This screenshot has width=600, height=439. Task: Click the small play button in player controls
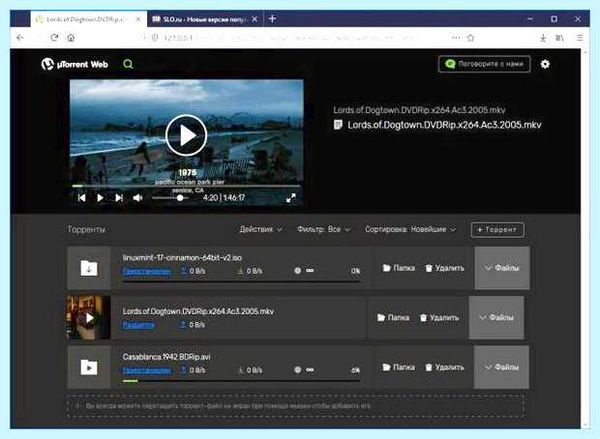(x=100, y=198)
